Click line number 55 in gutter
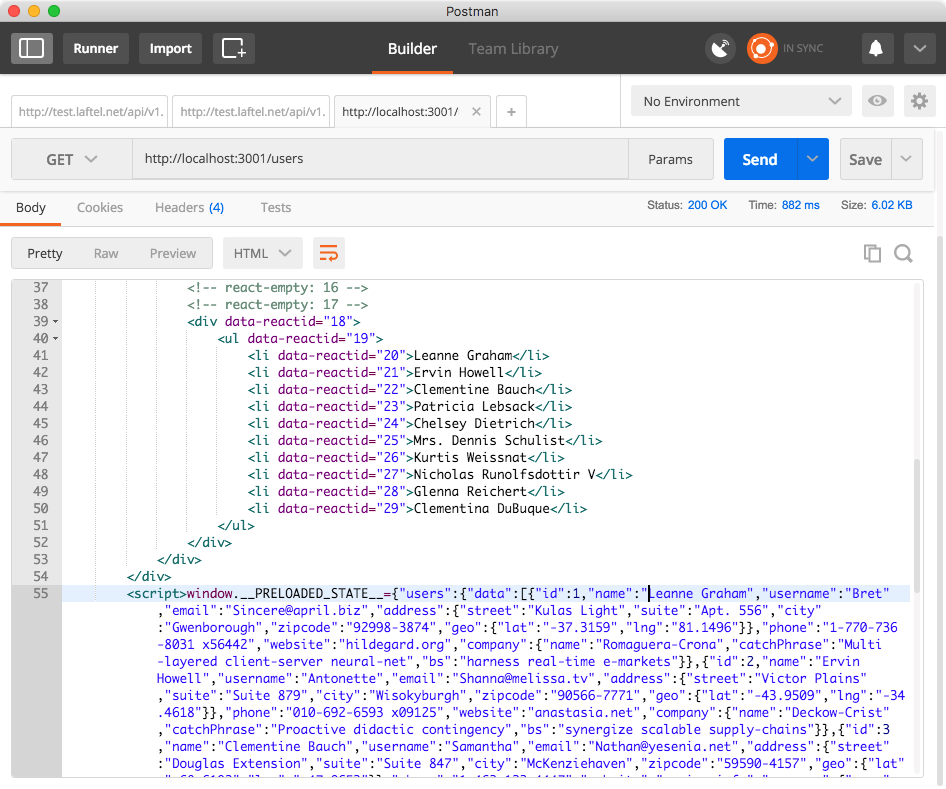 point(40,594)
